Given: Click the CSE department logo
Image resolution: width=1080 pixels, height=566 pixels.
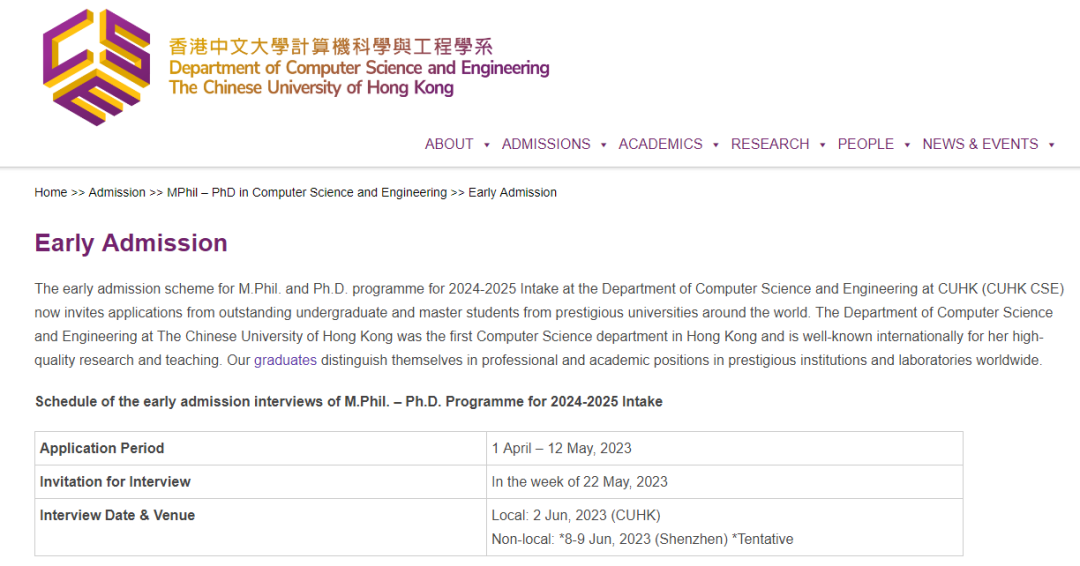Looking at the screenshot, I should (x=96, y=67).
